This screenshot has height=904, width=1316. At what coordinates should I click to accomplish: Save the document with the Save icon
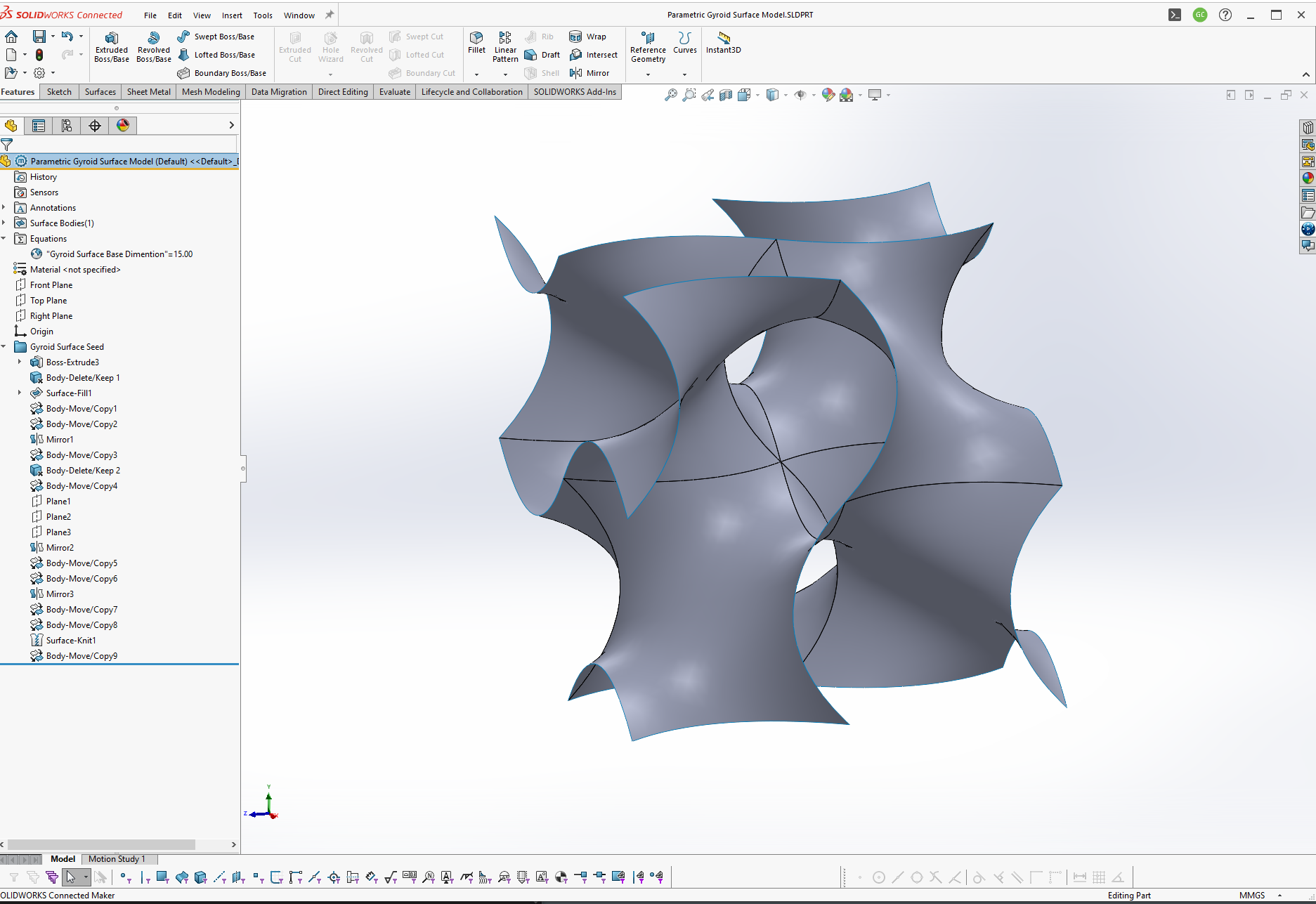point(39,37)
